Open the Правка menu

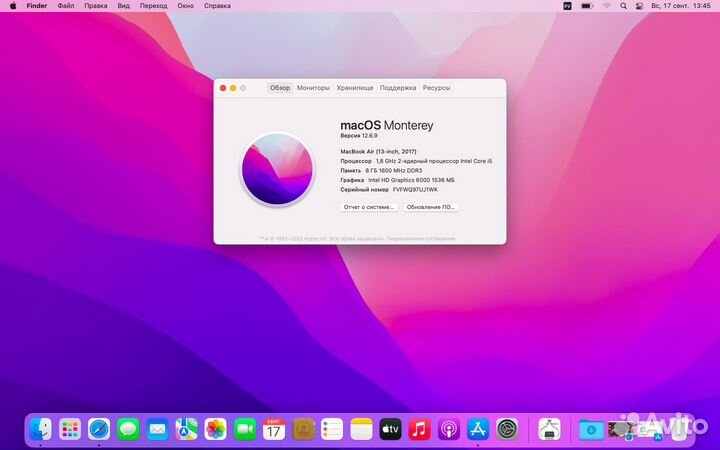[96, 6]
